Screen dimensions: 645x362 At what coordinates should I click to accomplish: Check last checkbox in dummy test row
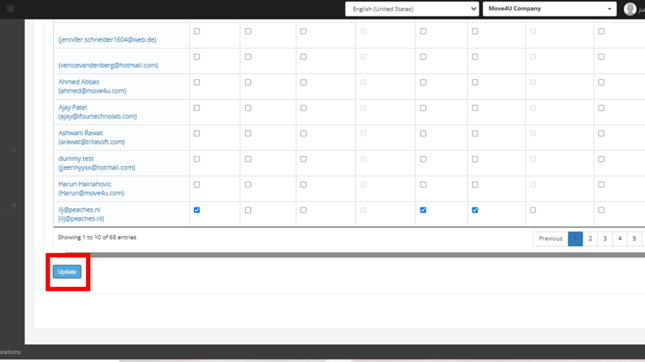[601, 159]
